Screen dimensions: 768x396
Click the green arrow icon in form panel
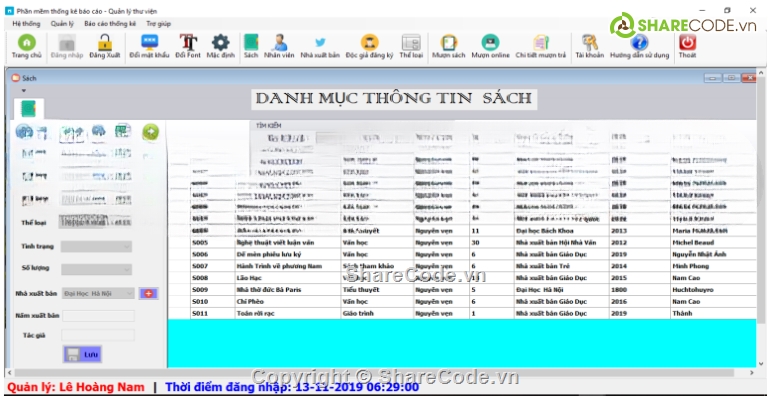pyautogui.click(x=150, y=132)
